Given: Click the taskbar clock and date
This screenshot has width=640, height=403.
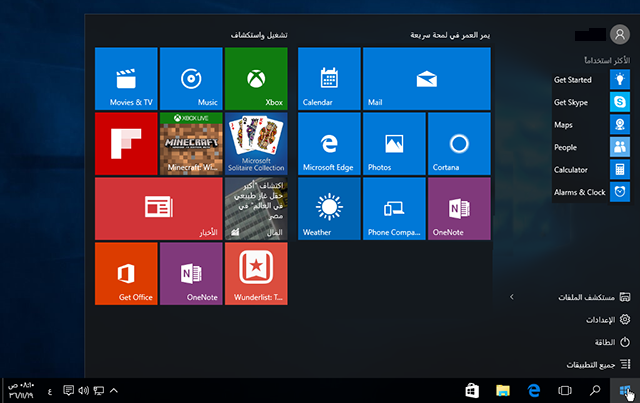Looking at the screenshot, I should pos(21,391).
